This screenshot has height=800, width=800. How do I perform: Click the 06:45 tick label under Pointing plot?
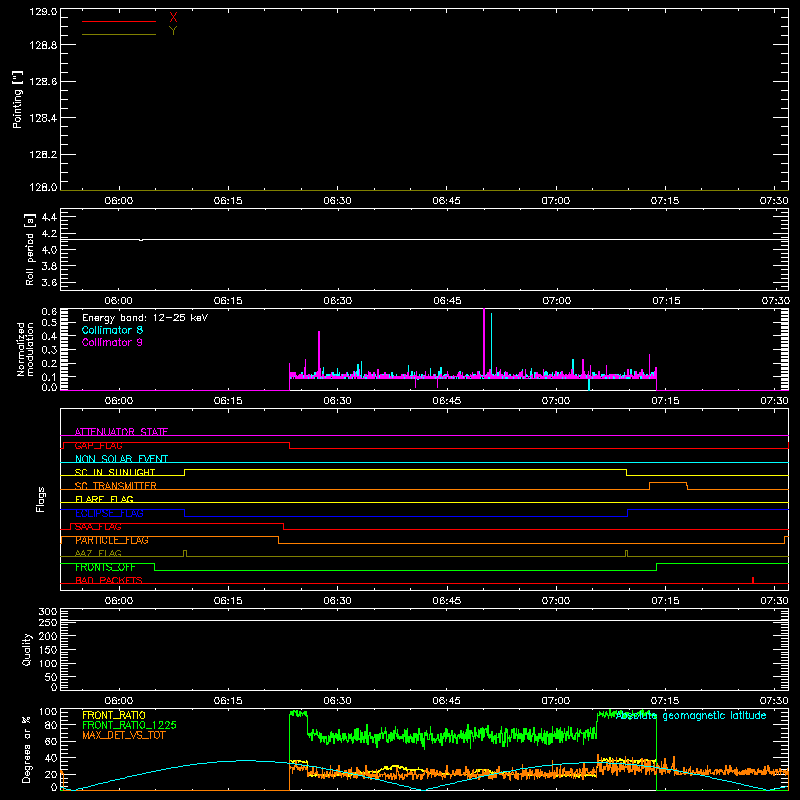click(x=446, y=201)
